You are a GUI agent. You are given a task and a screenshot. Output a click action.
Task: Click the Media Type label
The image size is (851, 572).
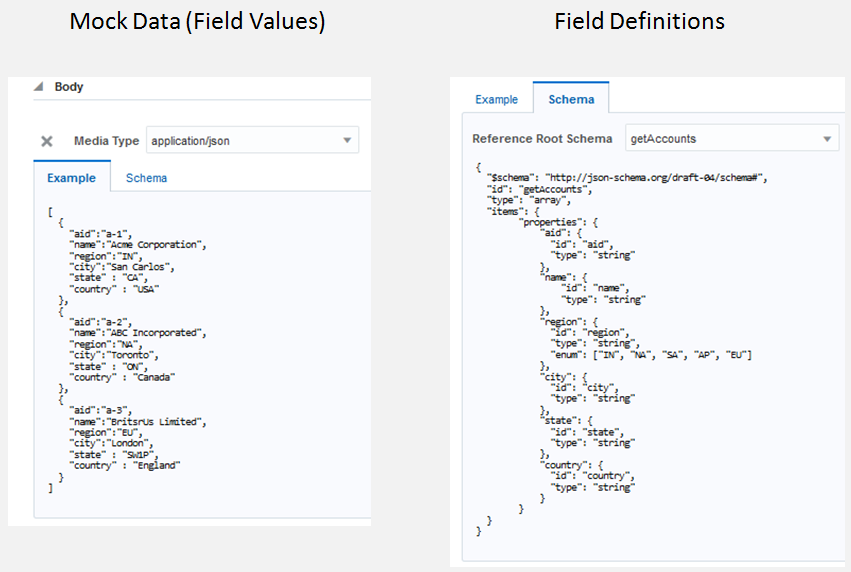[x=106, y=141]
